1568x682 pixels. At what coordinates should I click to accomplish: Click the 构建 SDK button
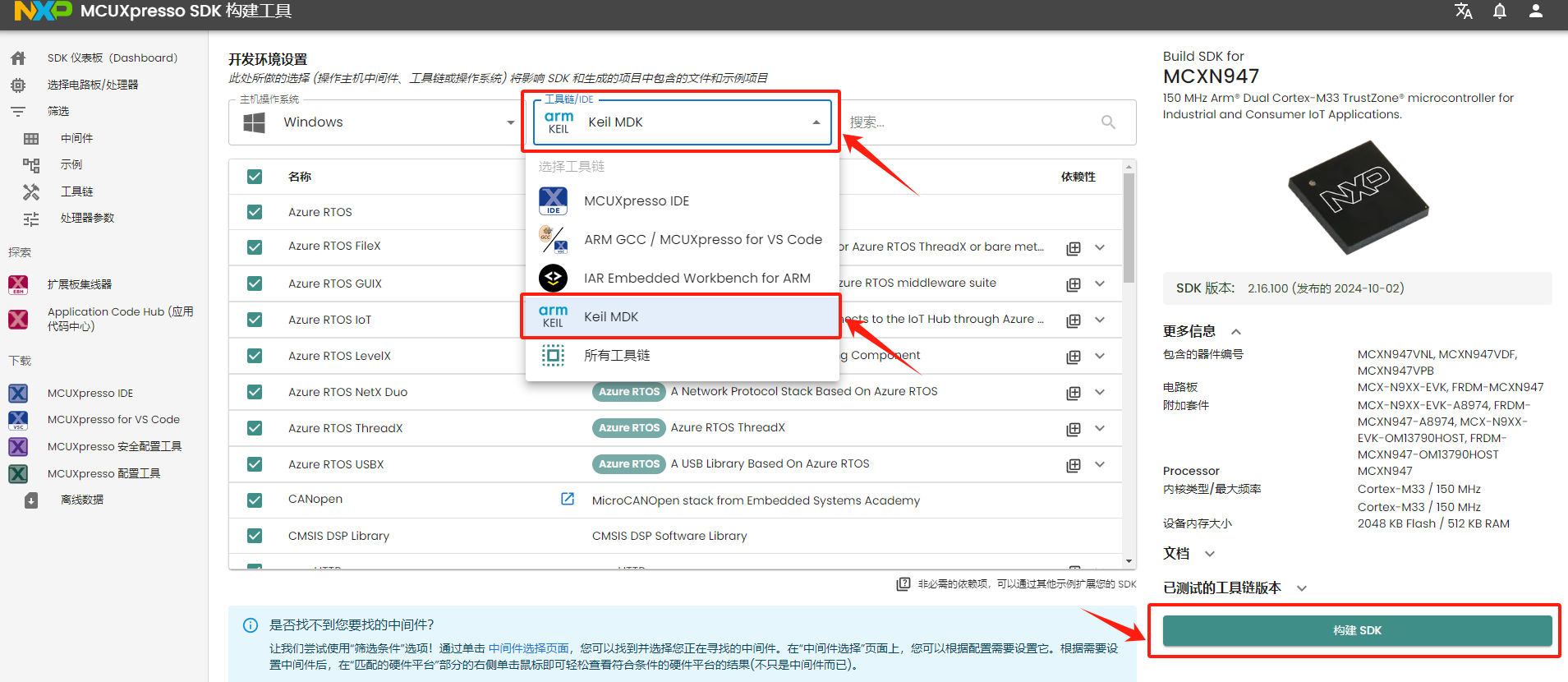click(x=1357, y=630)
